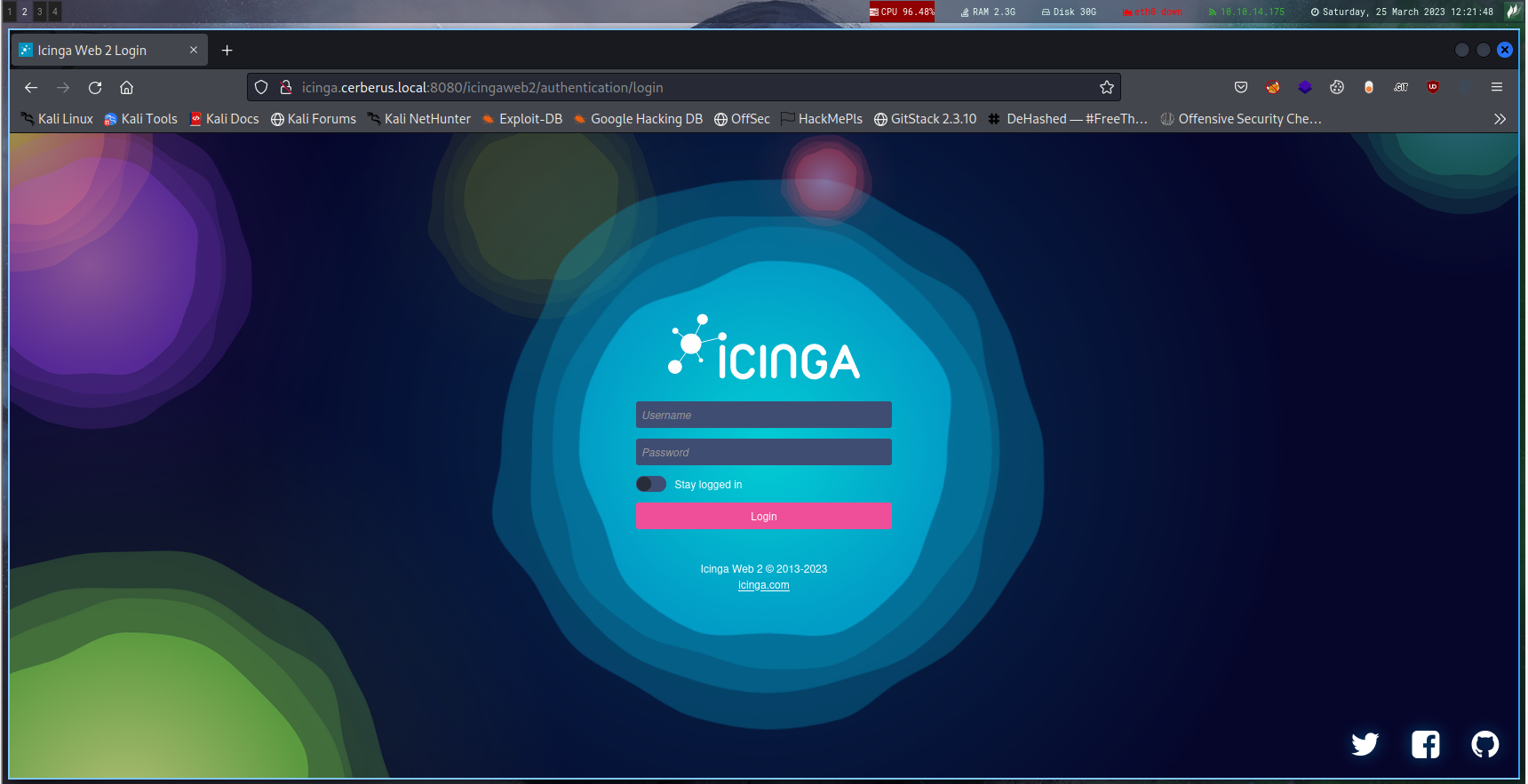Open tracking protection shield in address bar
Viewport: 1528px width, 784px height.
261,87
